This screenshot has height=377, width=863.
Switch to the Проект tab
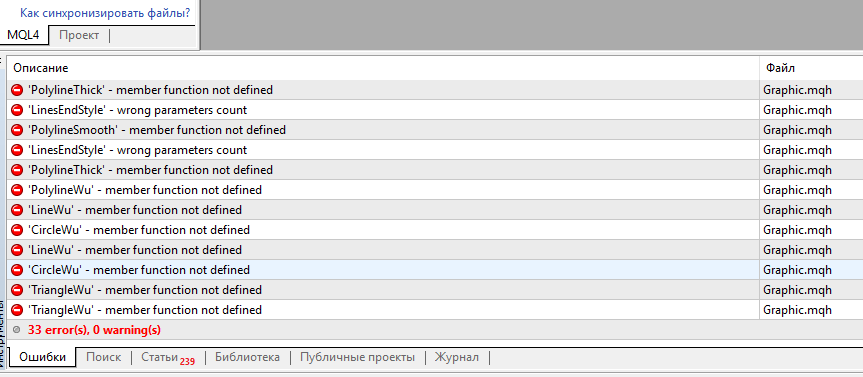(x=79, y=35)
